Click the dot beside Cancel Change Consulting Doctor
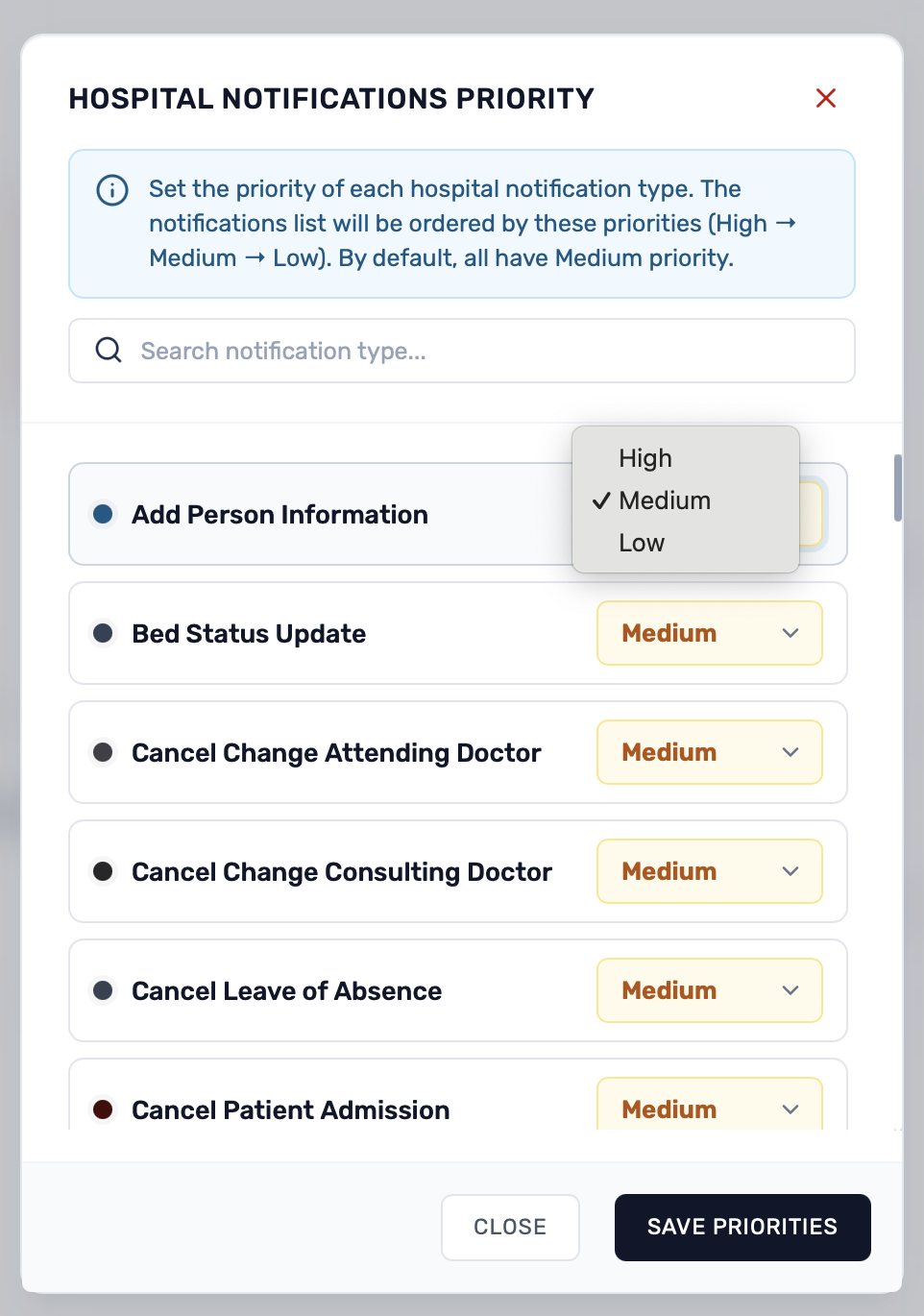The width and height of the screenshot is (924, 1316). pos(103,871)
